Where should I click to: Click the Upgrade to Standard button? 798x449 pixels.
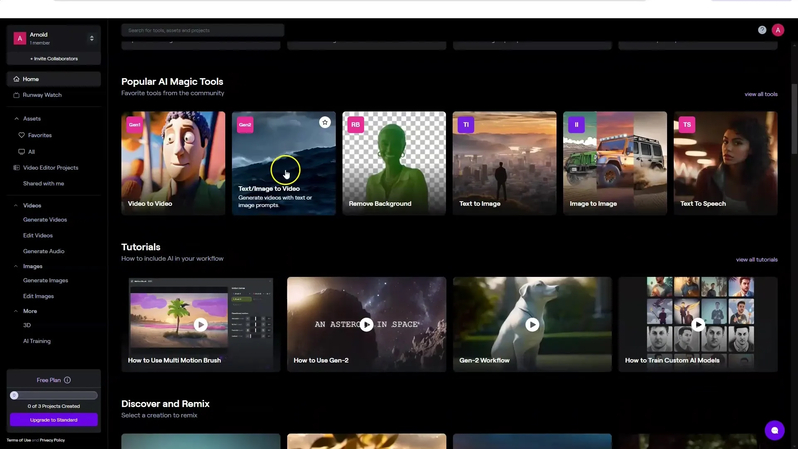(x=54, y=420)
